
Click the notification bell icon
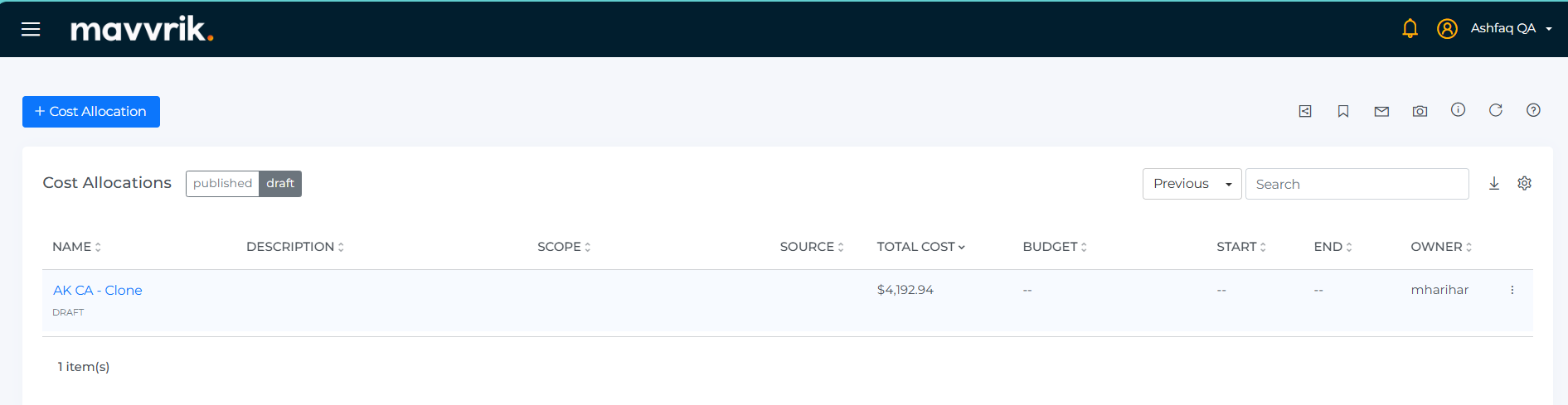click(x=1410, y=29)
